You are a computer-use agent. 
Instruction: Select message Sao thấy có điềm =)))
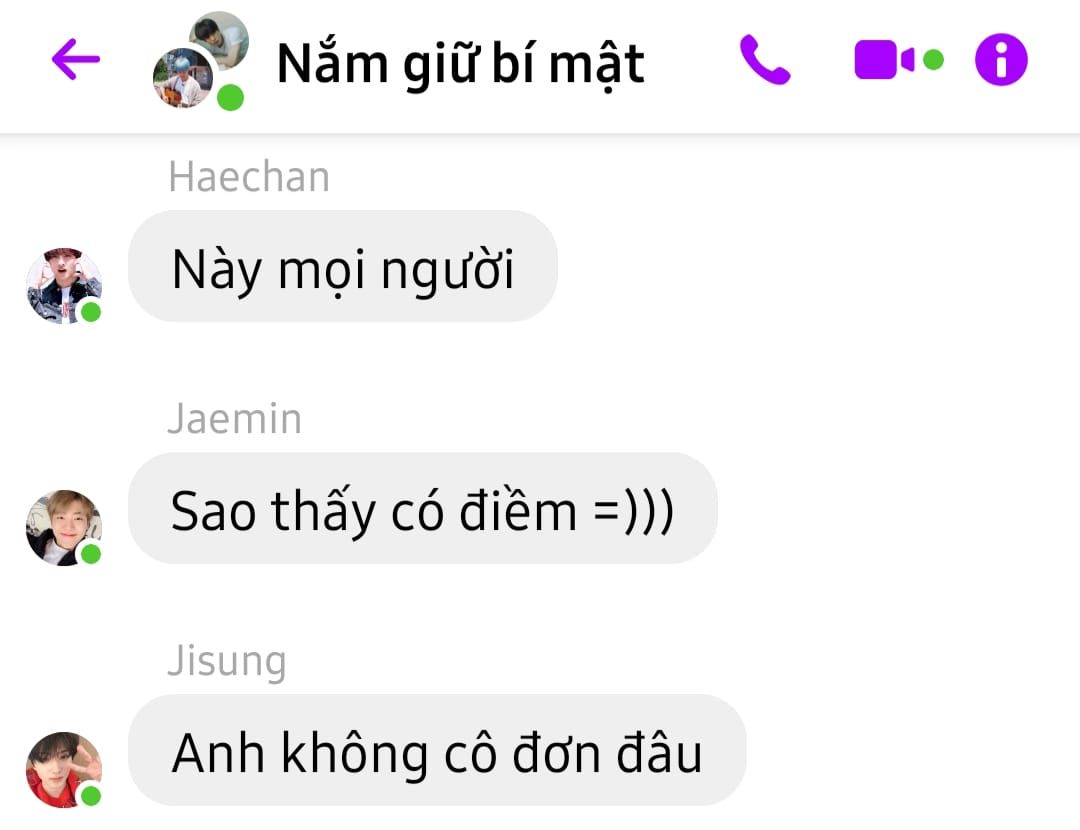[x=422, y=508]
